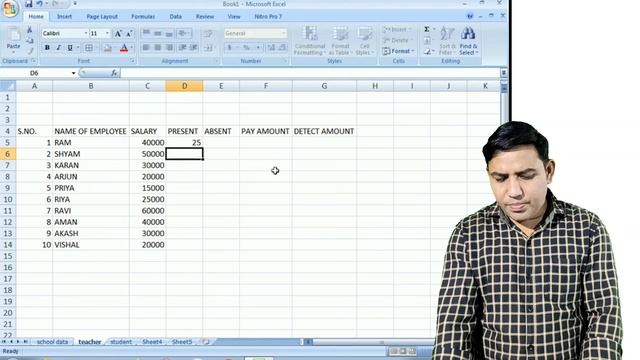The image size is (640, 360).
Task: Open the Cell Styles gallery
Action: coord(364,41)
